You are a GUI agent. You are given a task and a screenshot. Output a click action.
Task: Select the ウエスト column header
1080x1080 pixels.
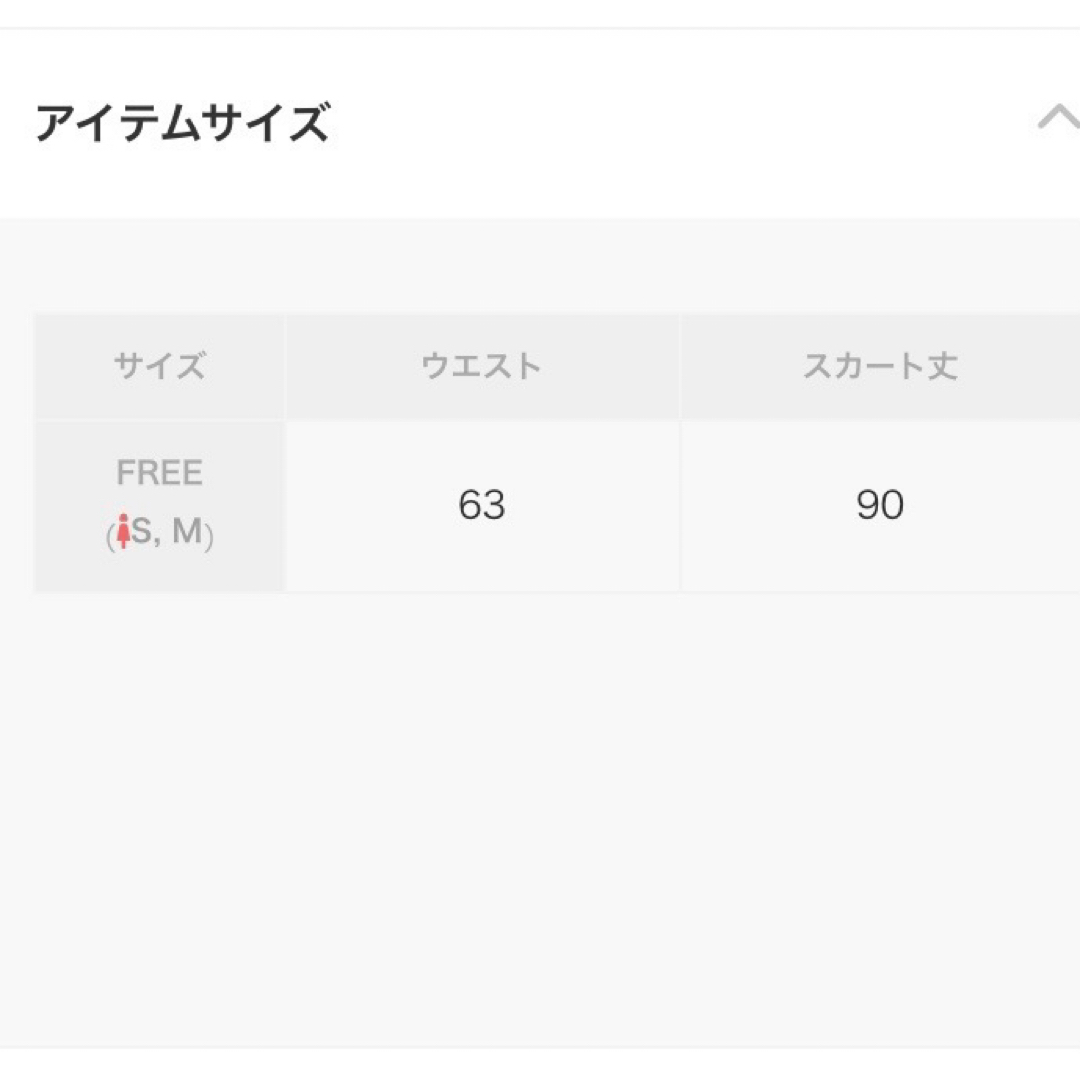[x=482, y=366]
